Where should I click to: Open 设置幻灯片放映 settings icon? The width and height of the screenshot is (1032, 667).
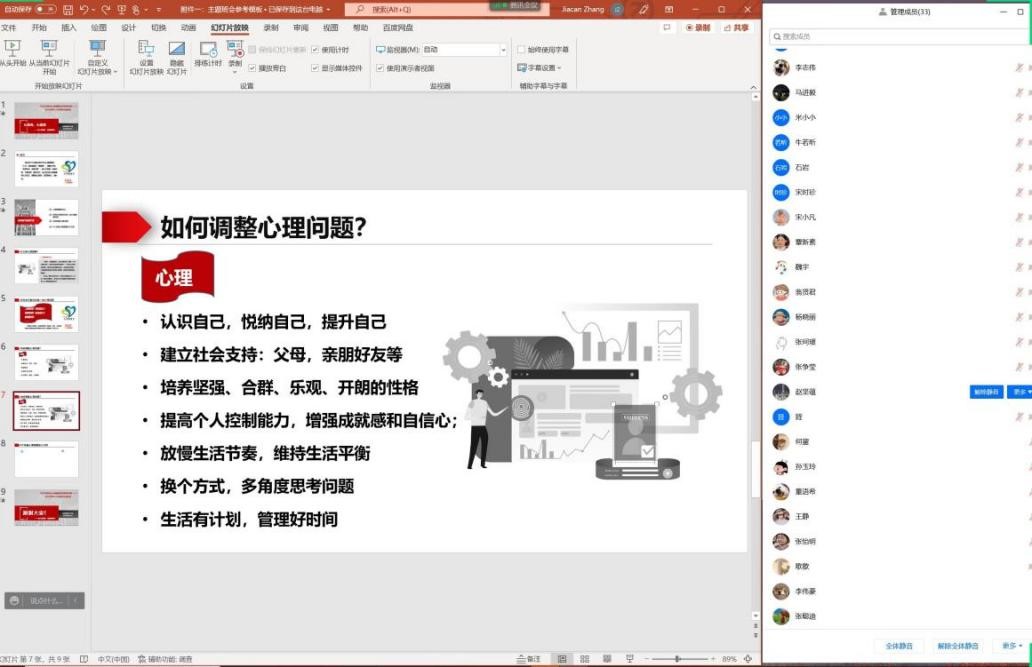[146, 51]
